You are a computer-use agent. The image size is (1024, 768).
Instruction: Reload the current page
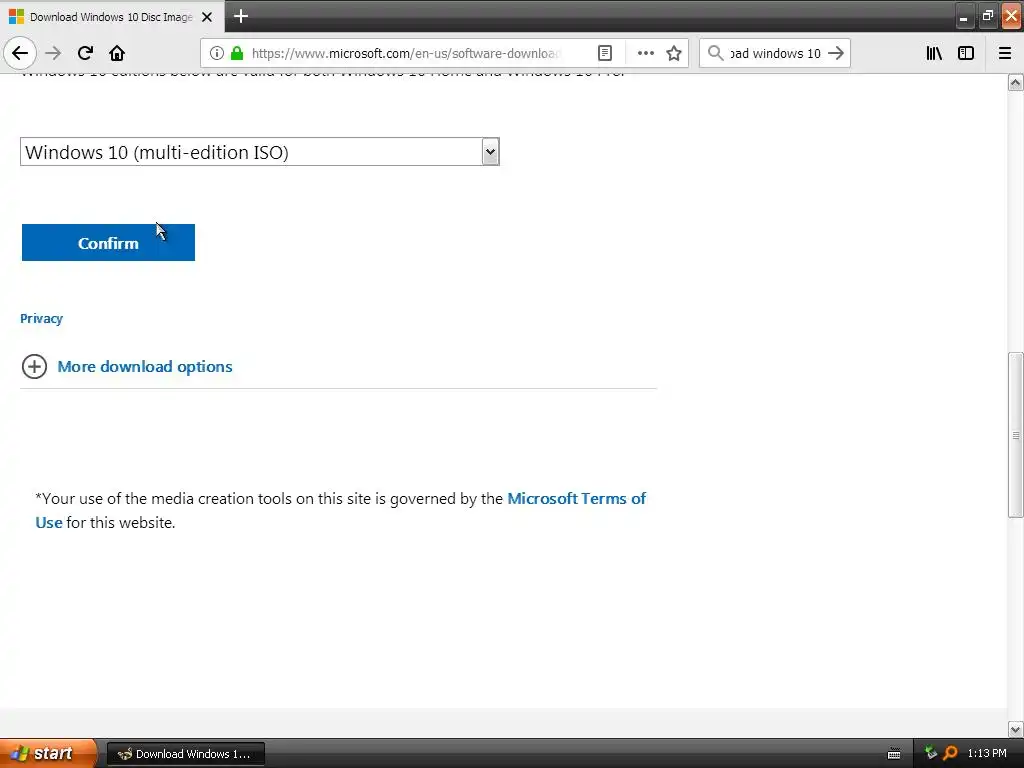85,53
